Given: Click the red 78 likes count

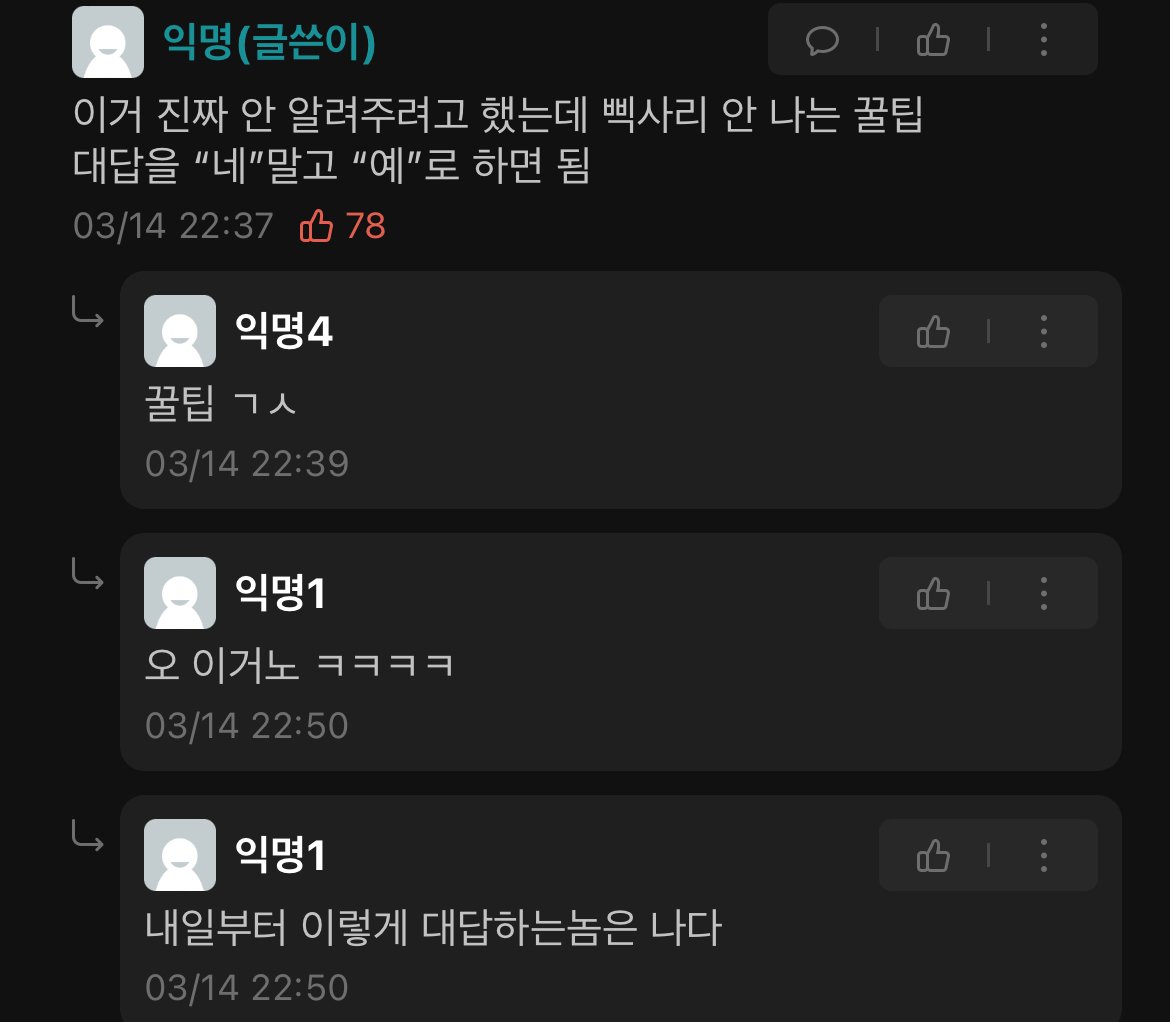Looking at the screenshot, I should [x=365, y=225].
